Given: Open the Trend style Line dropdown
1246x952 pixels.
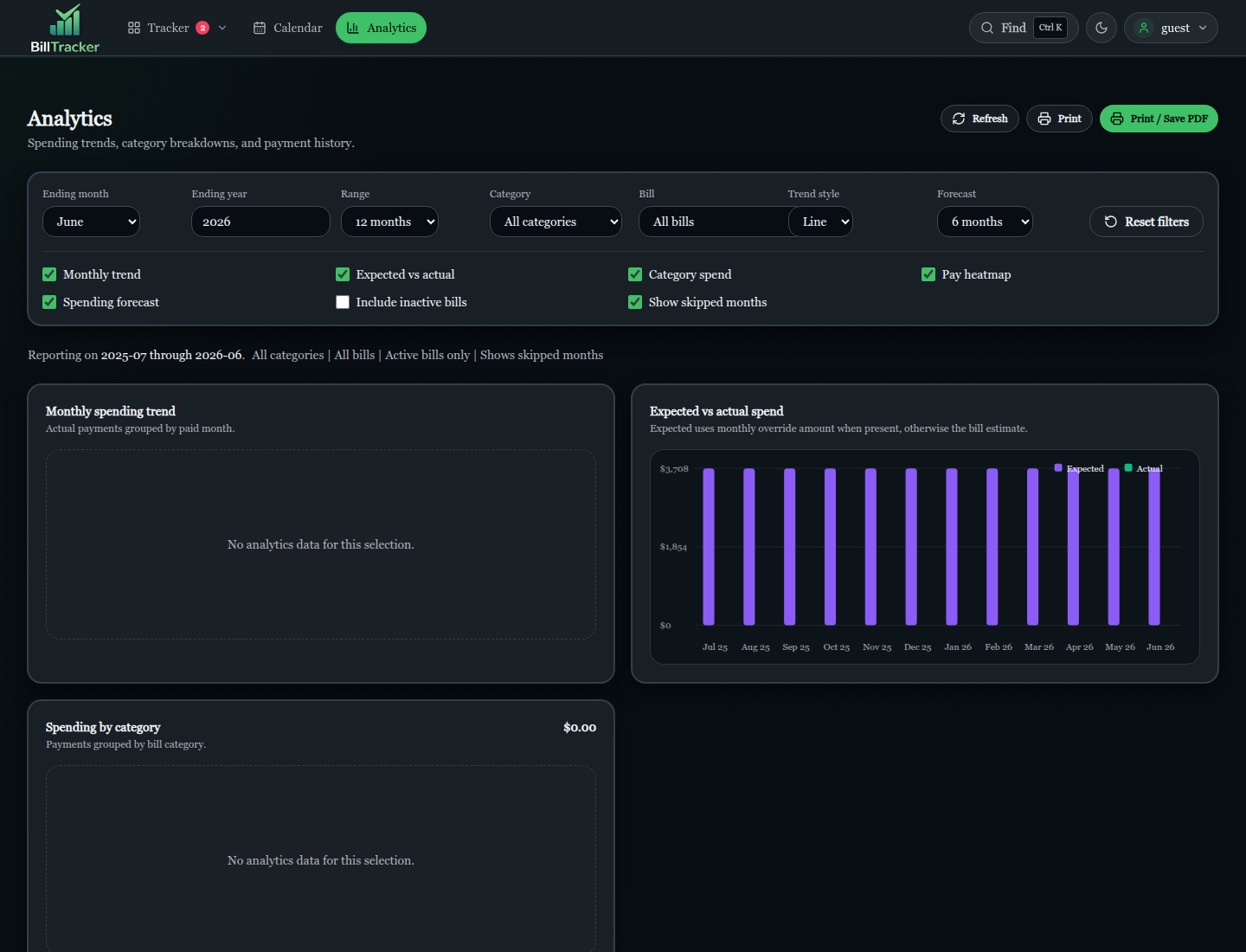Looking at the screenshot, I should click(820, 222).
